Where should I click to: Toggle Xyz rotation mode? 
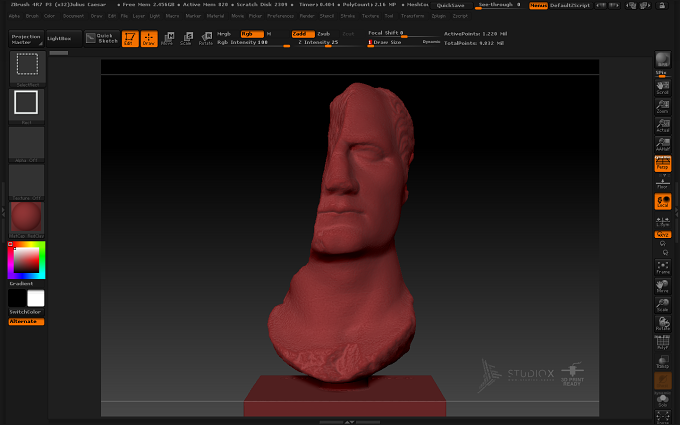coord(663,235)
